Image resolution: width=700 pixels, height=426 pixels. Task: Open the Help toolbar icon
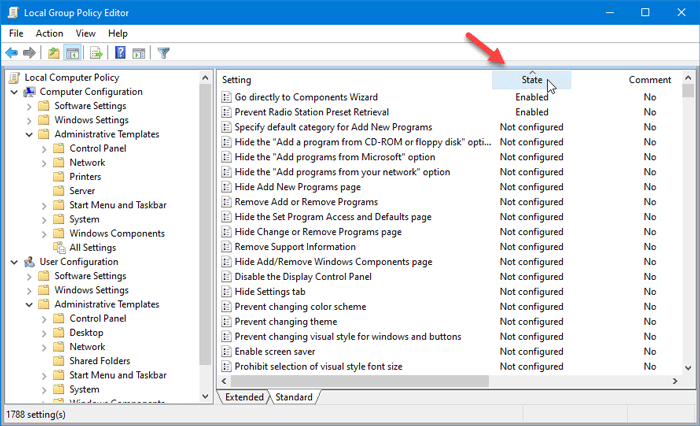pyautogui.click(x=120, y=53)
